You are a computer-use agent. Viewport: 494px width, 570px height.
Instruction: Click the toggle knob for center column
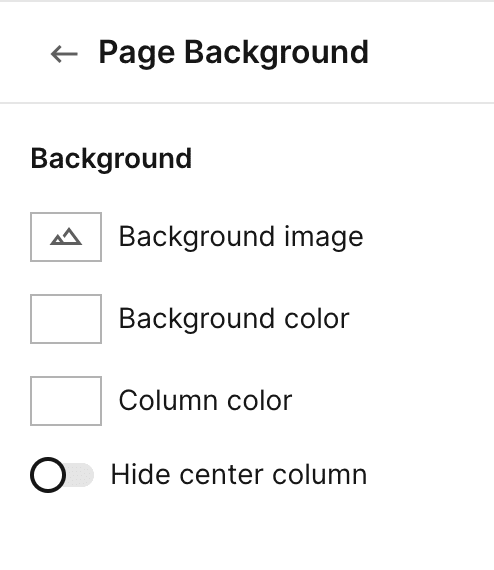[48, 475]
